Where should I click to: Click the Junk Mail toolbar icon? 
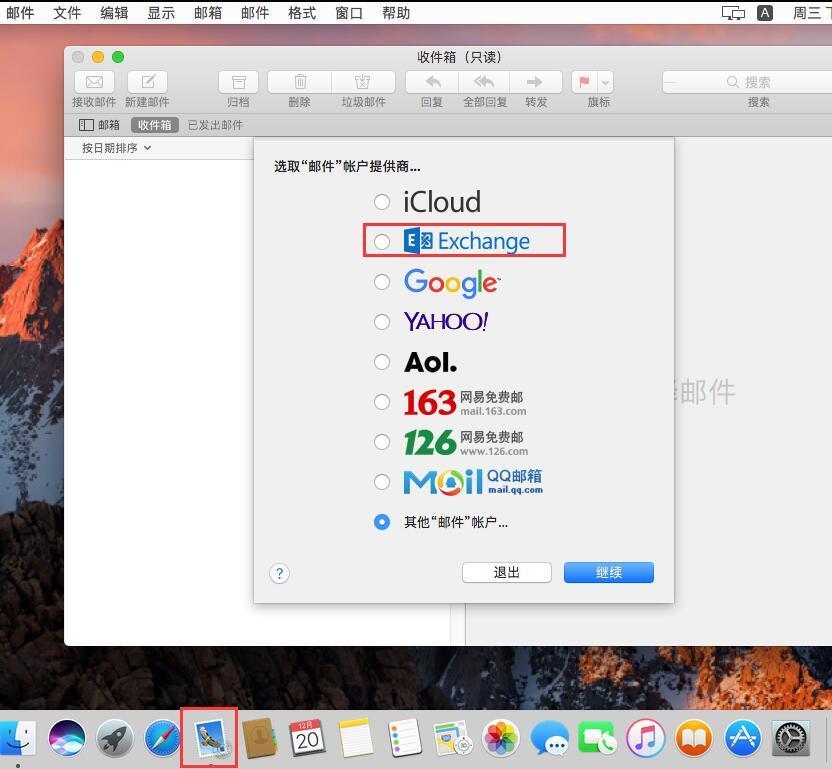[x=363, y=82]
